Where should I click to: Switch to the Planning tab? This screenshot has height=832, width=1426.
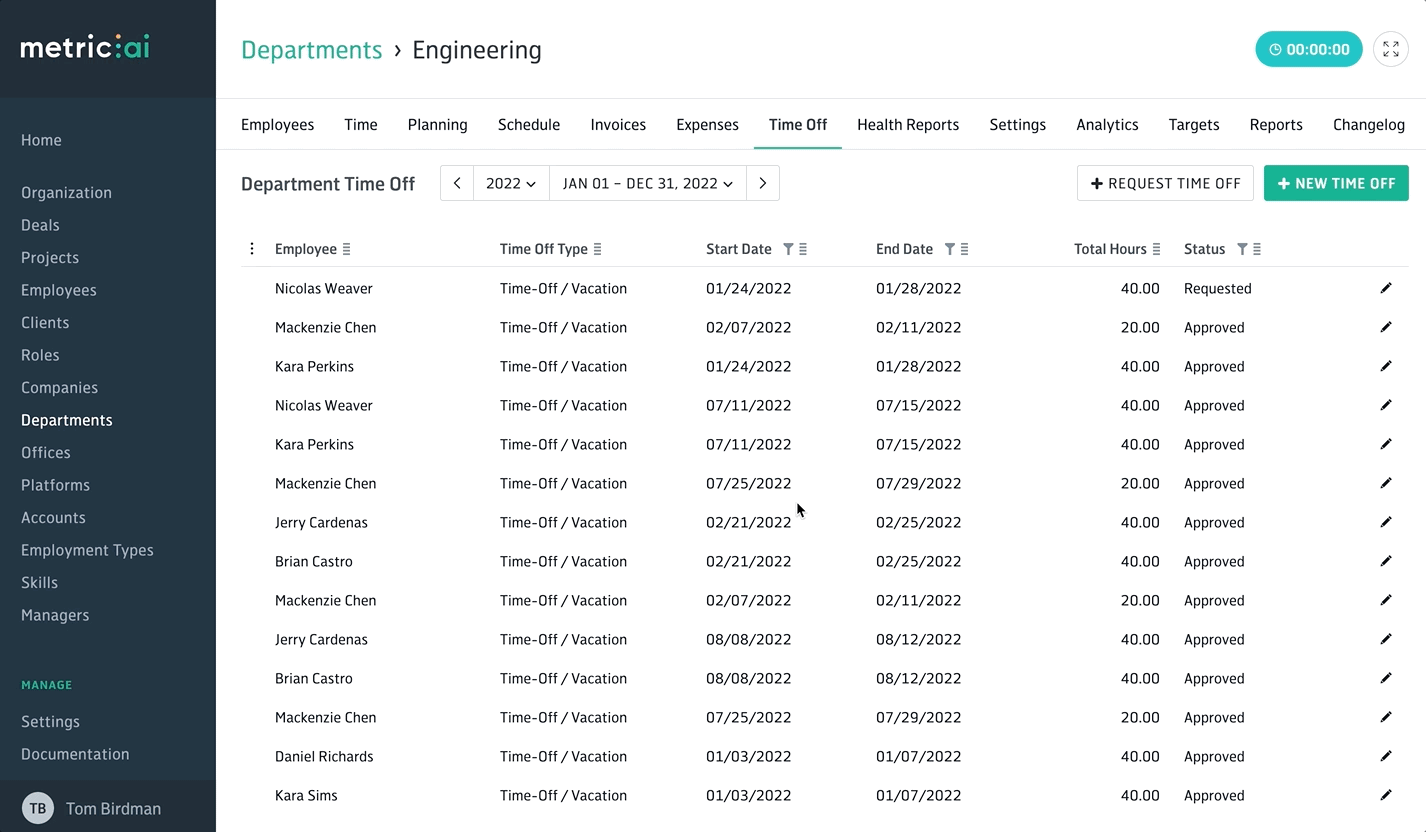point(438,125)
